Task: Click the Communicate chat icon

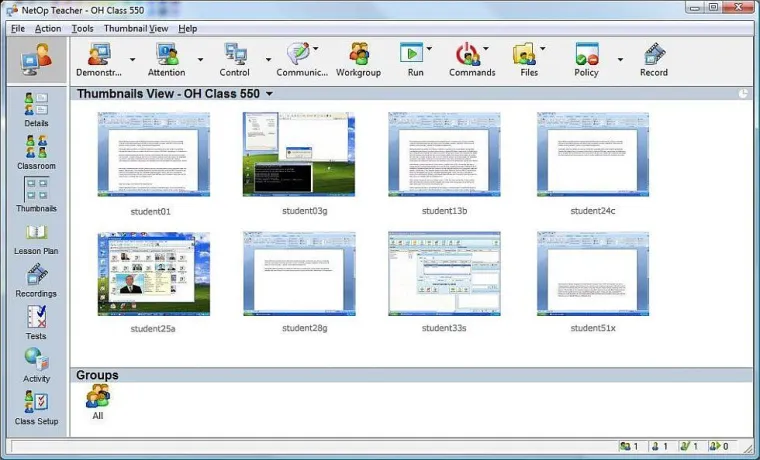Action: pyautogui.click(x=298, y=55)
